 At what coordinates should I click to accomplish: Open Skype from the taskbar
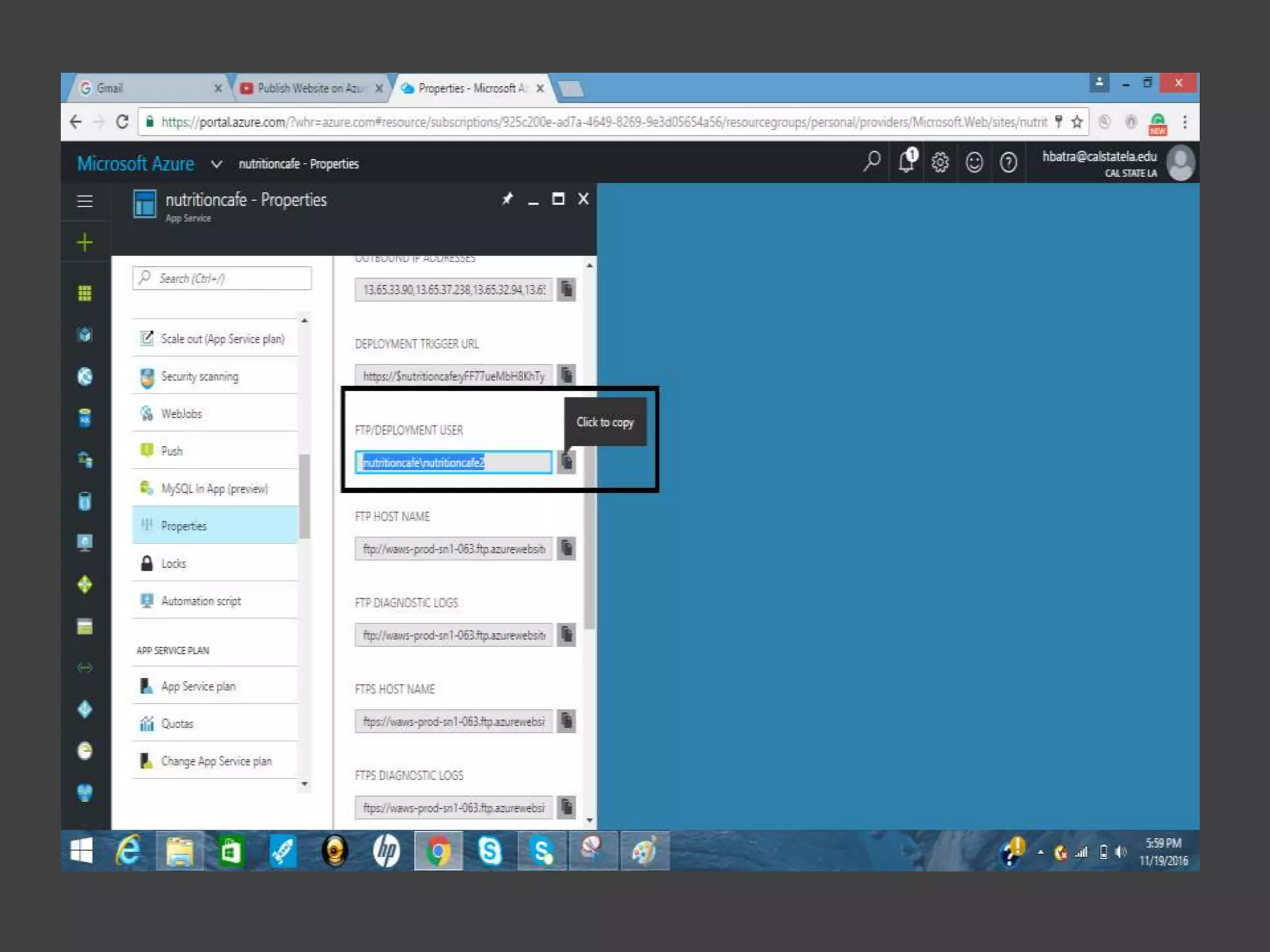click(490, 851)
